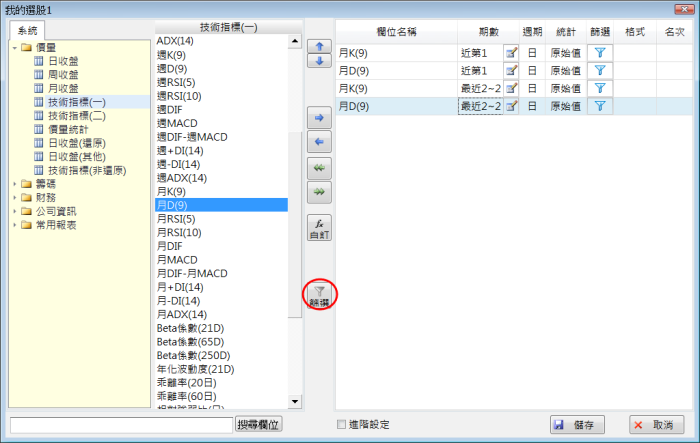Open filter funnel for 月K(9) 近第1 row
The image size is (700, 443).
coord(600,53)
